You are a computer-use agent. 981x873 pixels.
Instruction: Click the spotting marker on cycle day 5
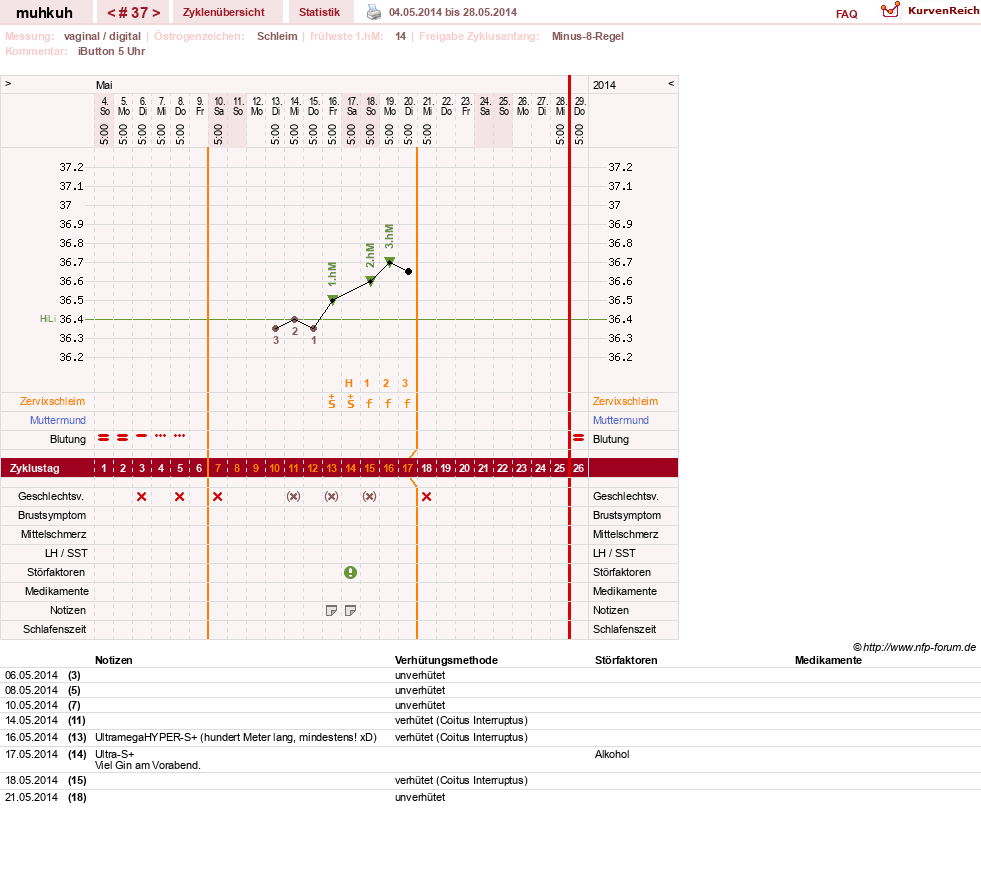180,436
